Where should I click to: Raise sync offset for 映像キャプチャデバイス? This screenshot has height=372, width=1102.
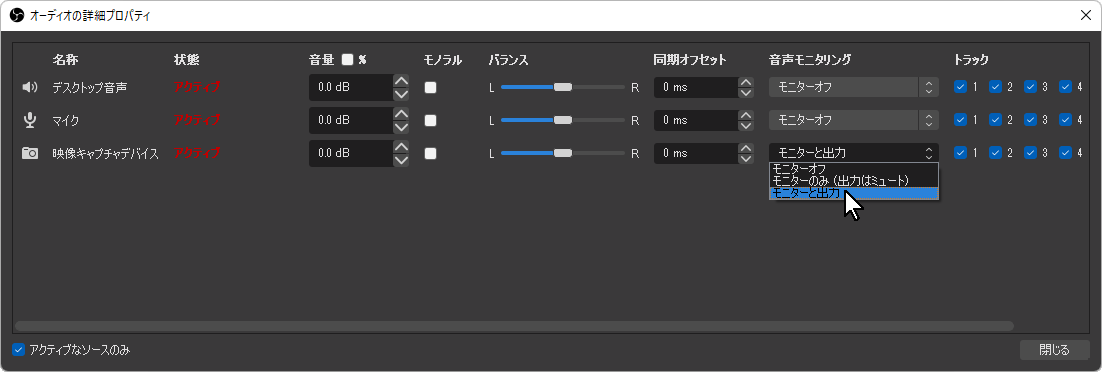tap(746, 148)
